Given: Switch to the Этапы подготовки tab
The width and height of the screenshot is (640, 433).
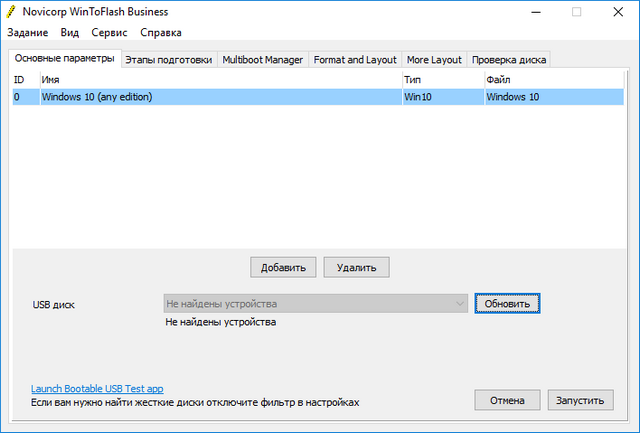Looking at the screenshot, I should coord(168,59).
